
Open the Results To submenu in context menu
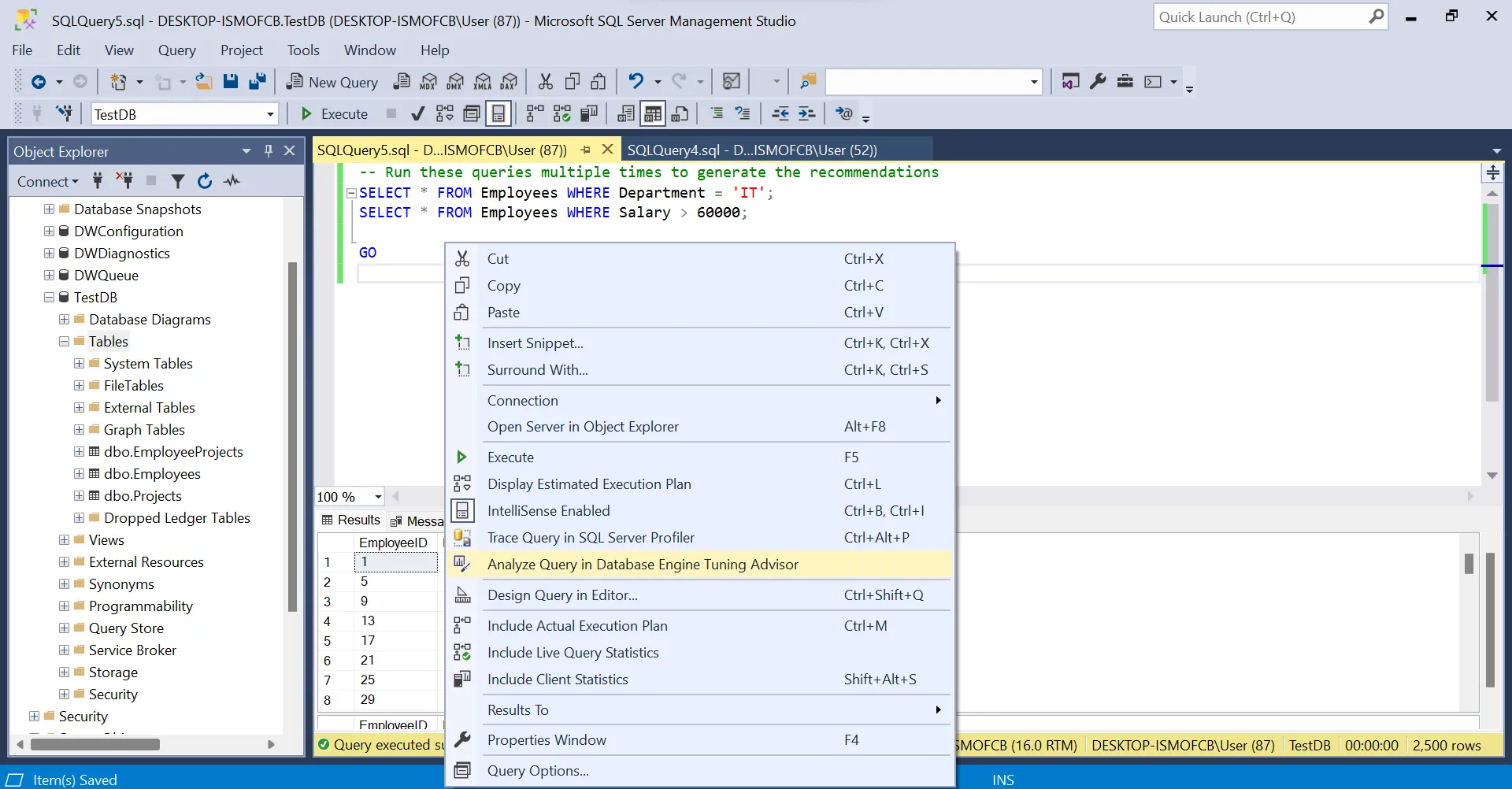point(699,710)
